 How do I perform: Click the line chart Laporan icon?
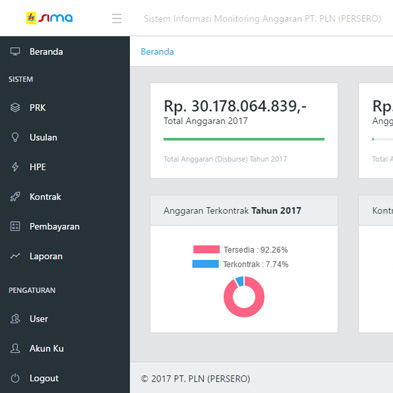(x=15, y=256)
